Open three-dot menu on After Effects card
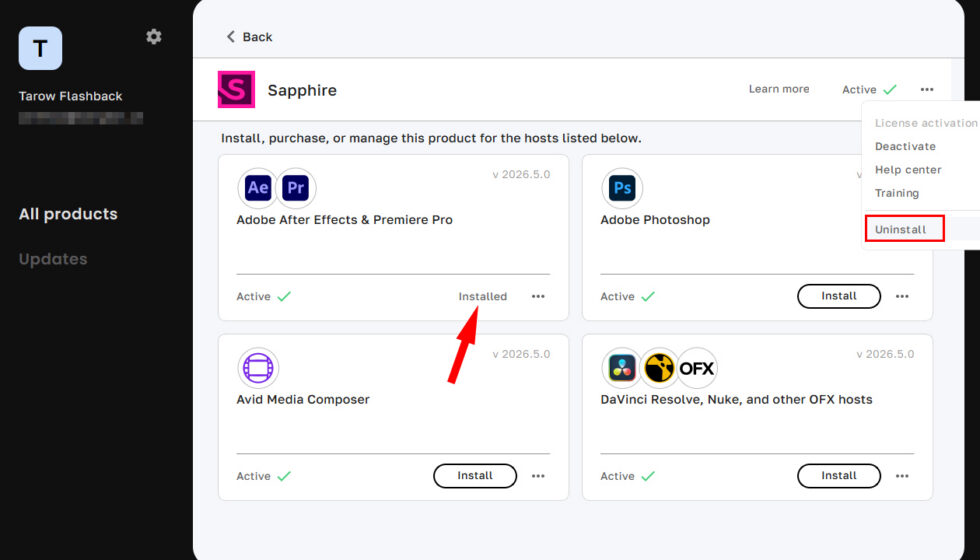 point(538,296)
